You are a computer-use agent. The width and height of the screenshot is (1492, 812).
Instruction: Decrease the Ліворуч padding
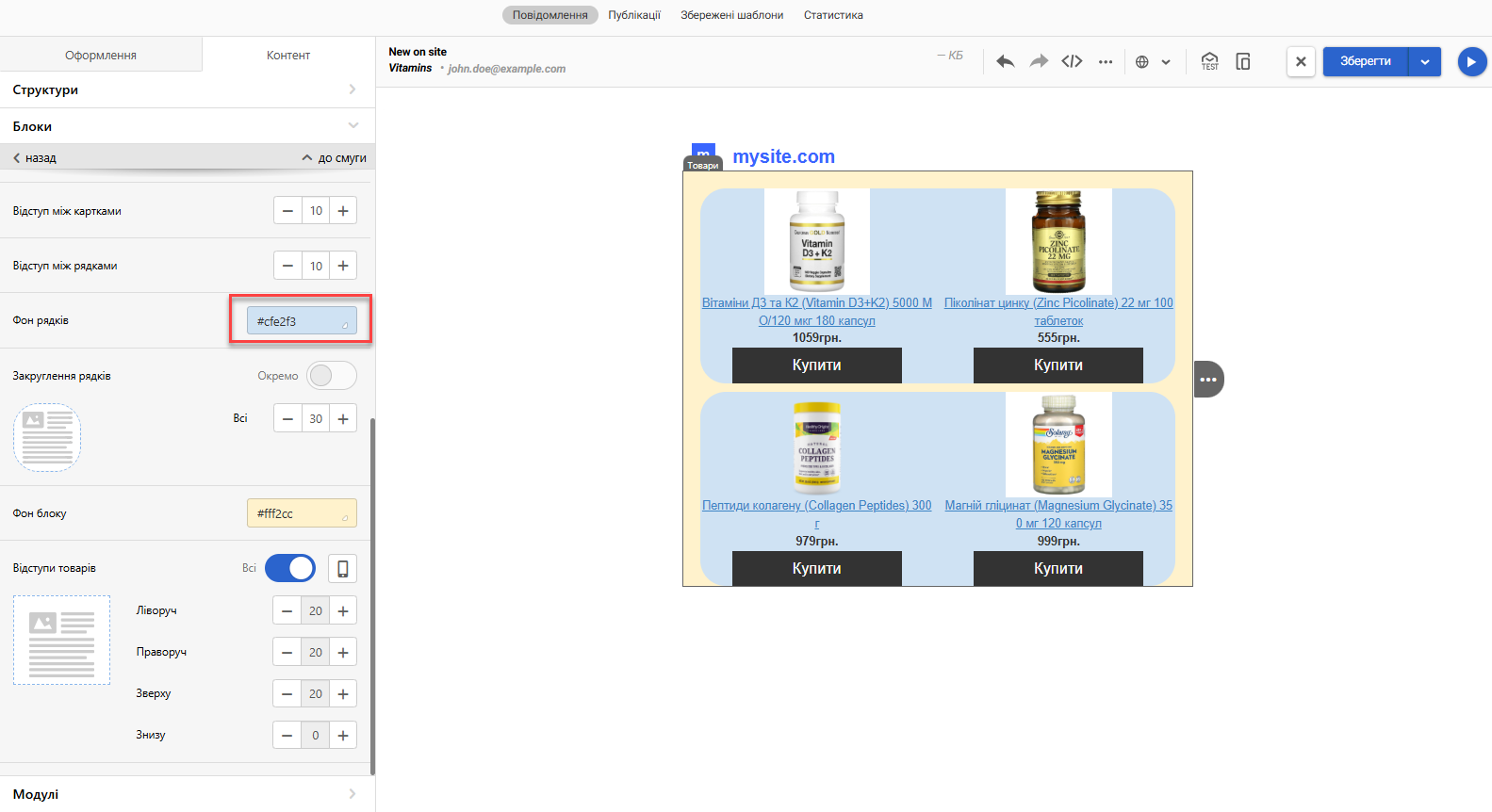pos(287,610)
